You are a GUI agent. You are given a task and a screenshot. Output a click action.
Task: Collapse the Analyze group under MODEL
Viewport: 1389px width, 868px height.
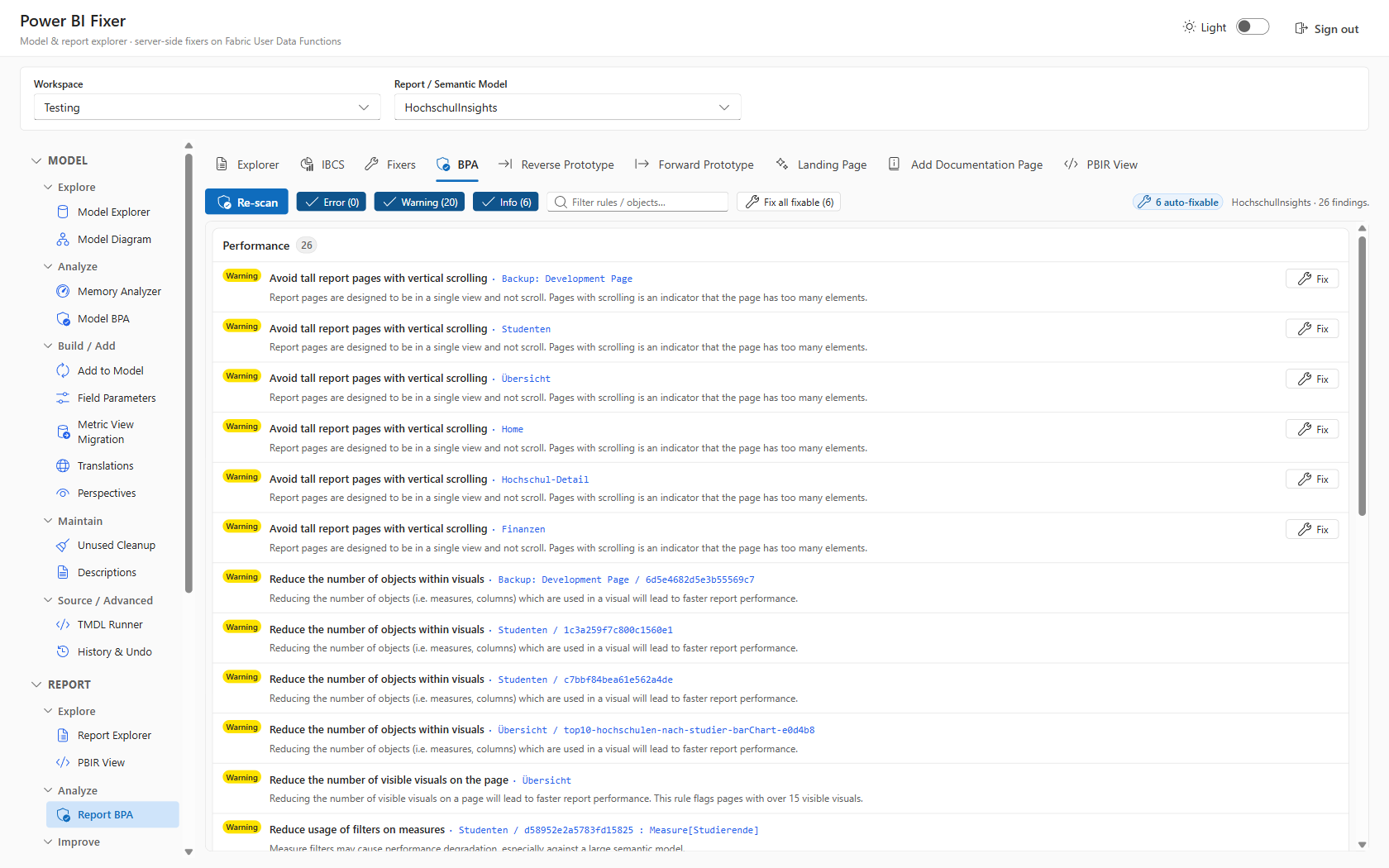coord(48,266)
